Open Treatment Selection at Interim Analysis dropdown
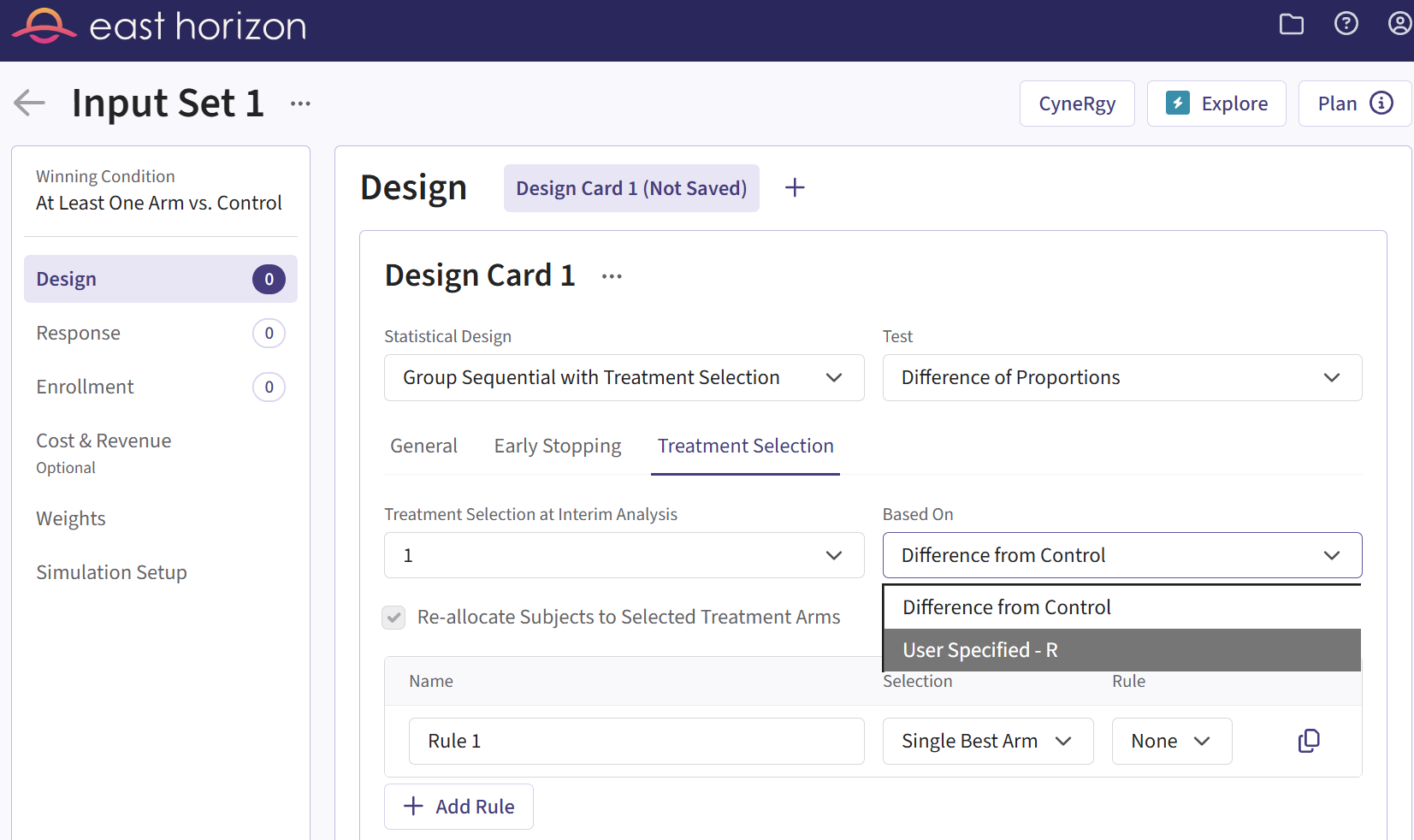 (x=624, y=556)
